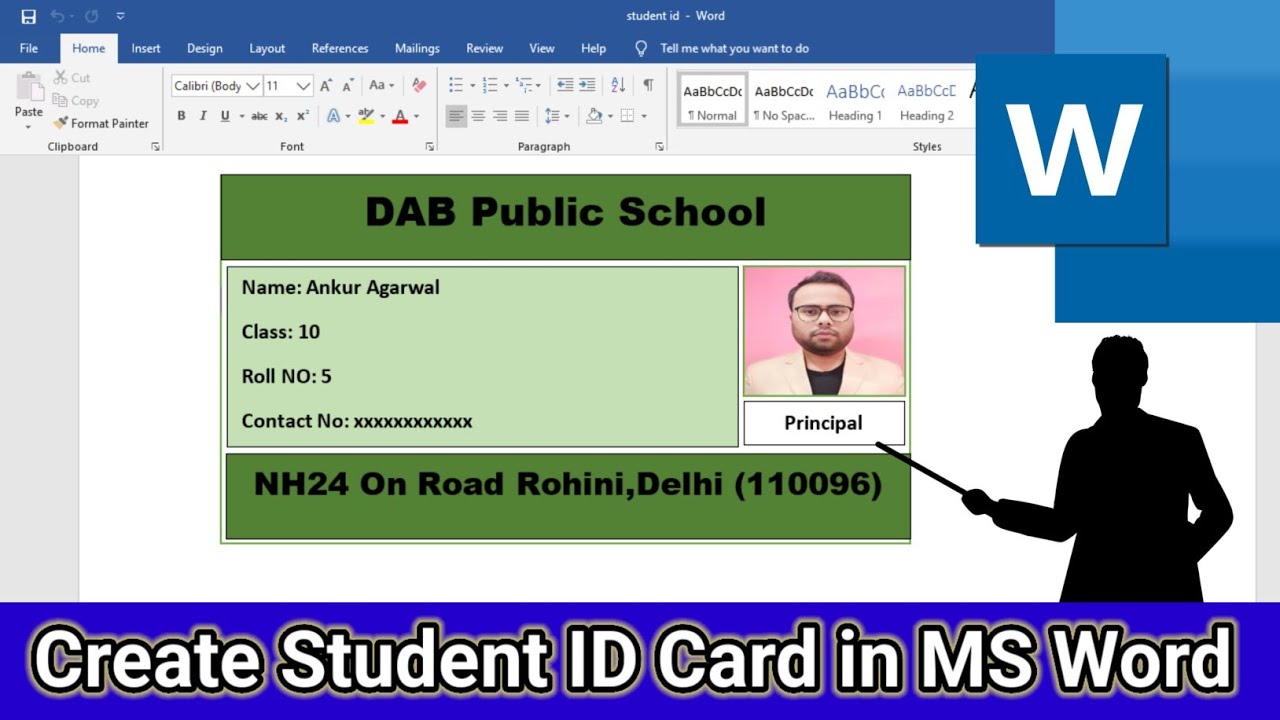Image resolution: width=1280 pixels, height=720 pixels.
Task: Apply the Heading 1 style
Action: tap(855, 101)
